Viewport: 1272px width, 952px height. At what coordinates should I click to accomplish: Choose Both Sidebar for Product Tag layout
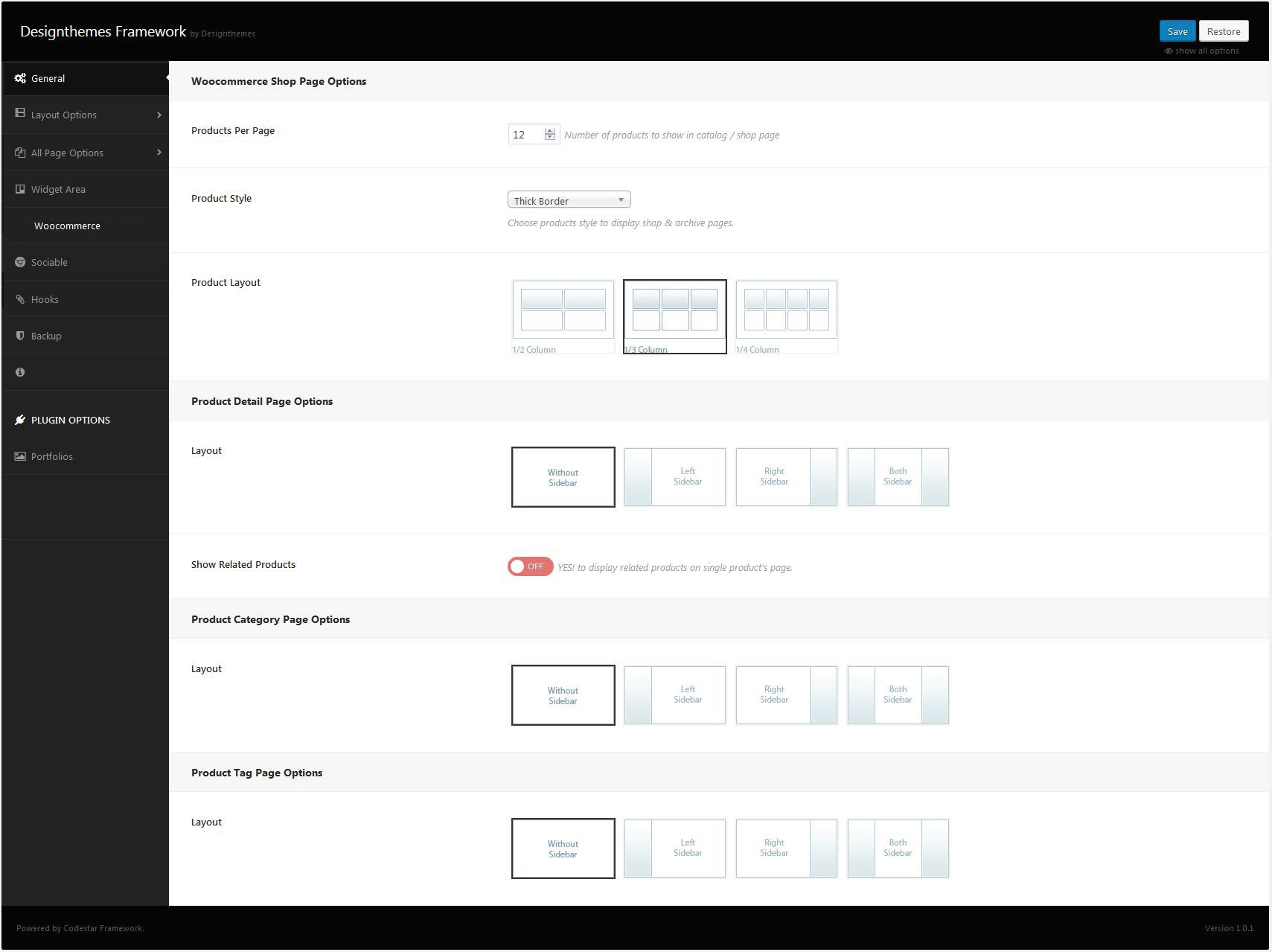898,849
